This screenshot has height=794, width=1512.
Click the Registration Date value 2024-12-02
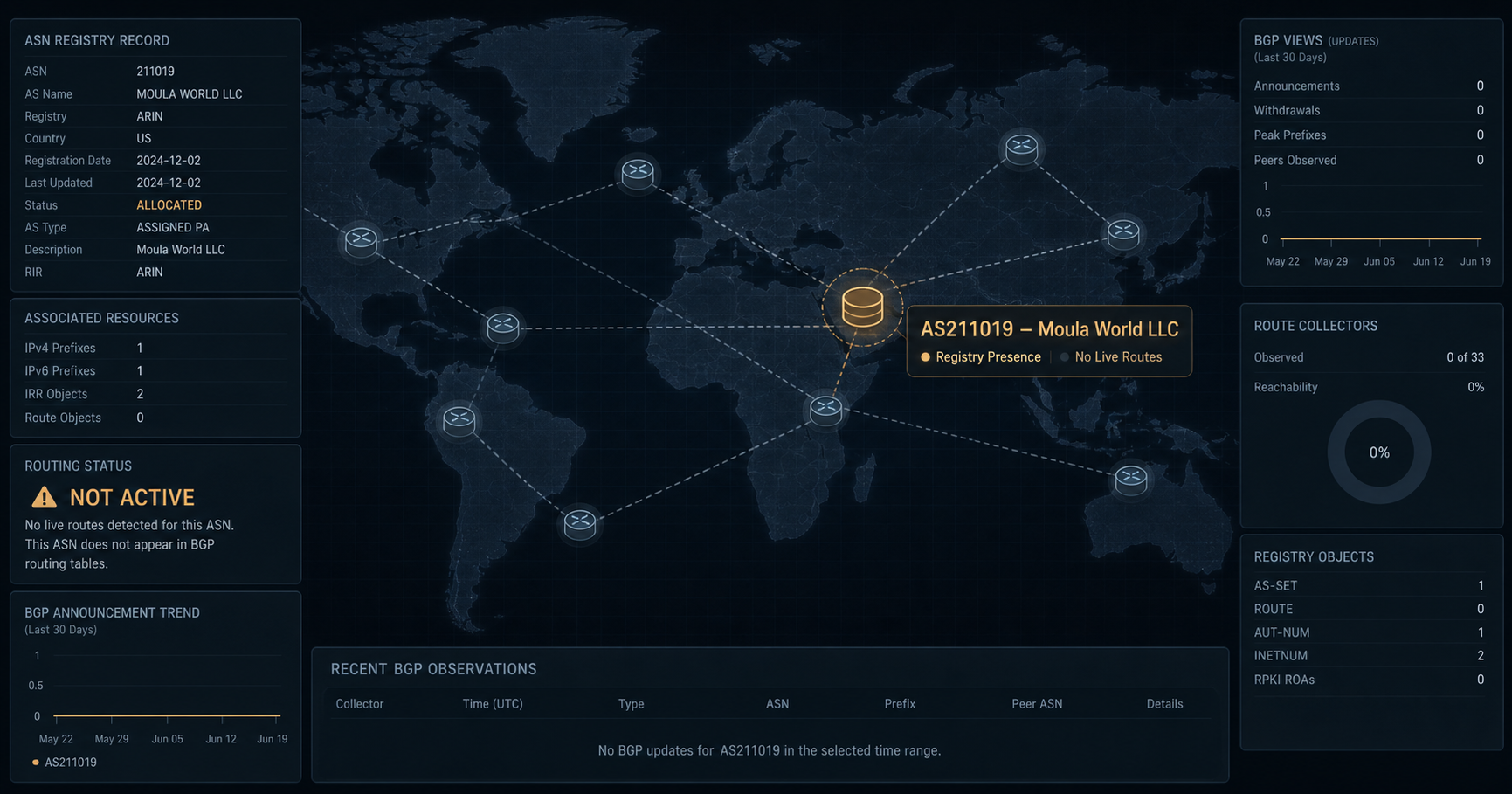(x=169, y=161)
